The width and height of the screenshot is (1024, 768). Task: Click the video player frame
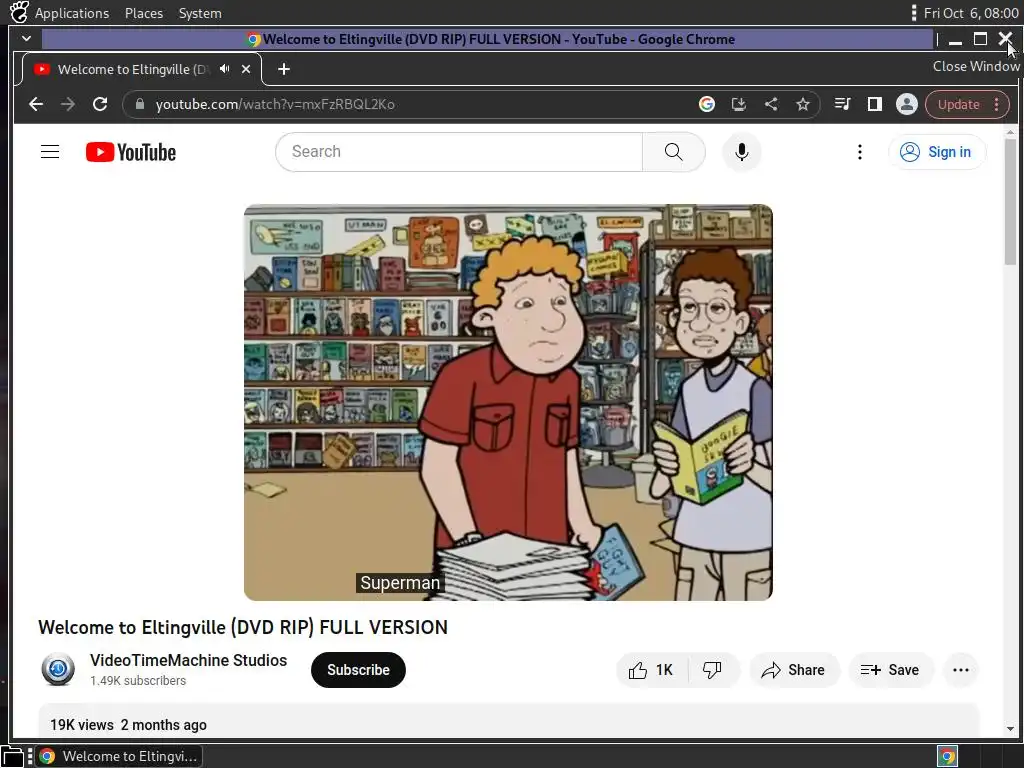(508, 402)
